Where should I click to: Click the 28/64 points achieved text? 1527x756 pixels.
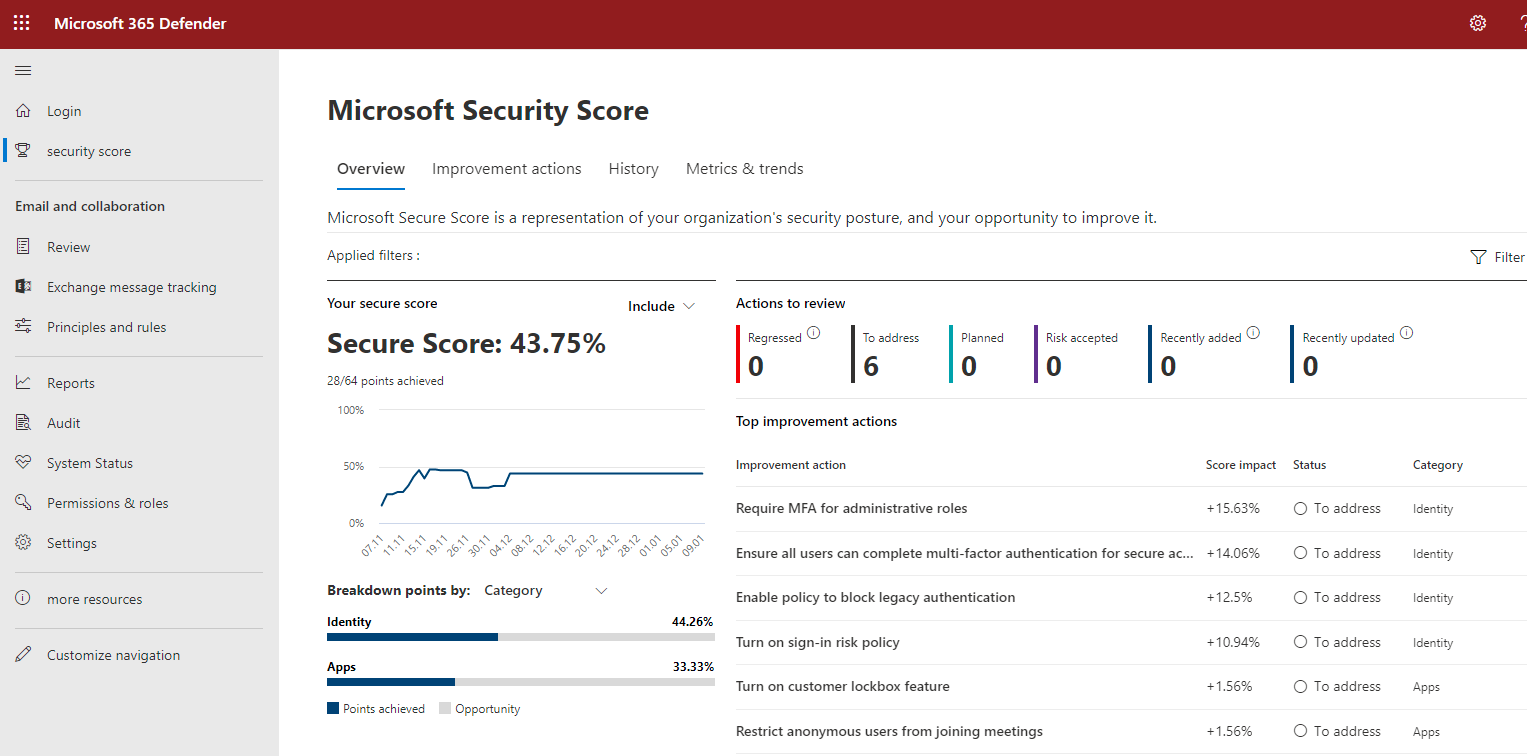[x=385, y=381]
